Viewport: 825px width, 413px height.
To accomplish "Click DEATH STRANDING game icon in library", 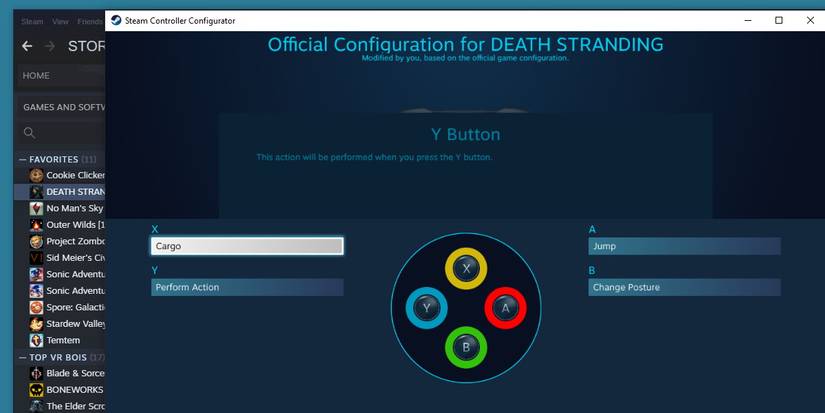I will tap(36, 192).
